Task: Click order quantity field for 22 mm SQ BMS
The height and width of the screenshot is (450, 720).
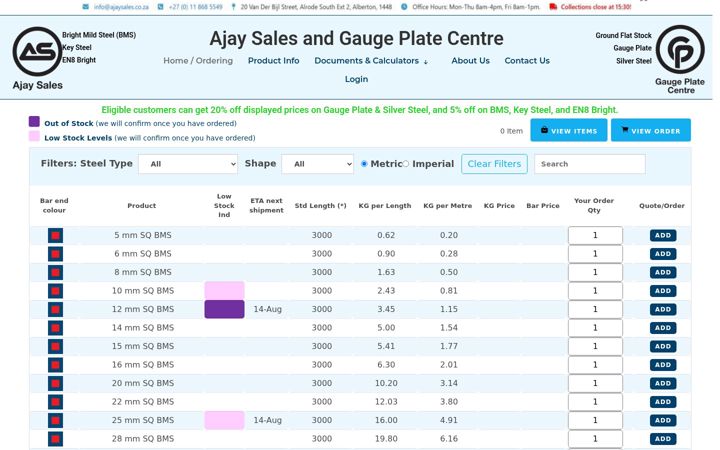Action: coord(595,402)
